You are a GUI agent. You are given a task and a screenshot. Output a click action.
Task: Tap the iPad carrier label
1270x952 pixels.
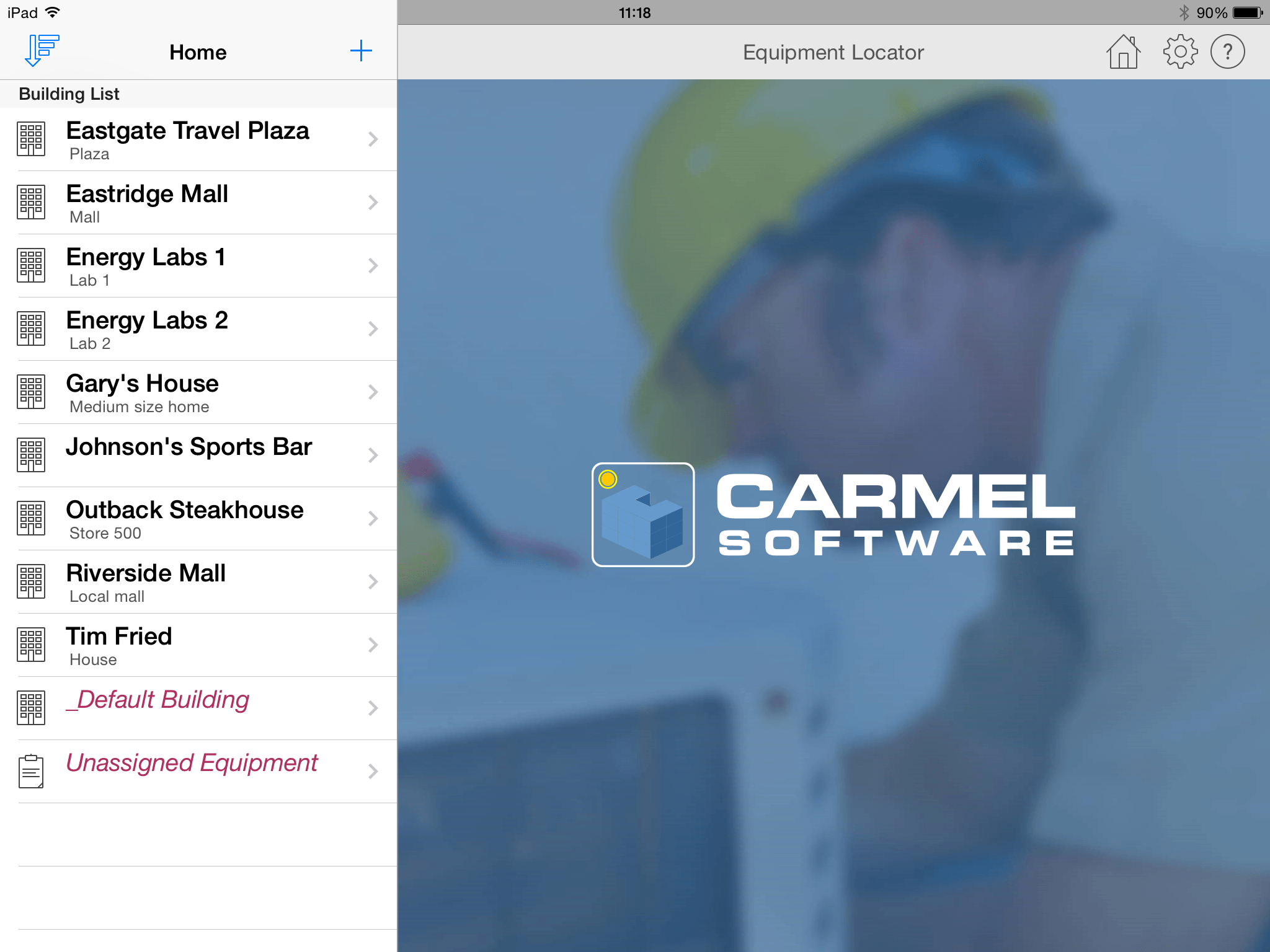tap(22, 12)
